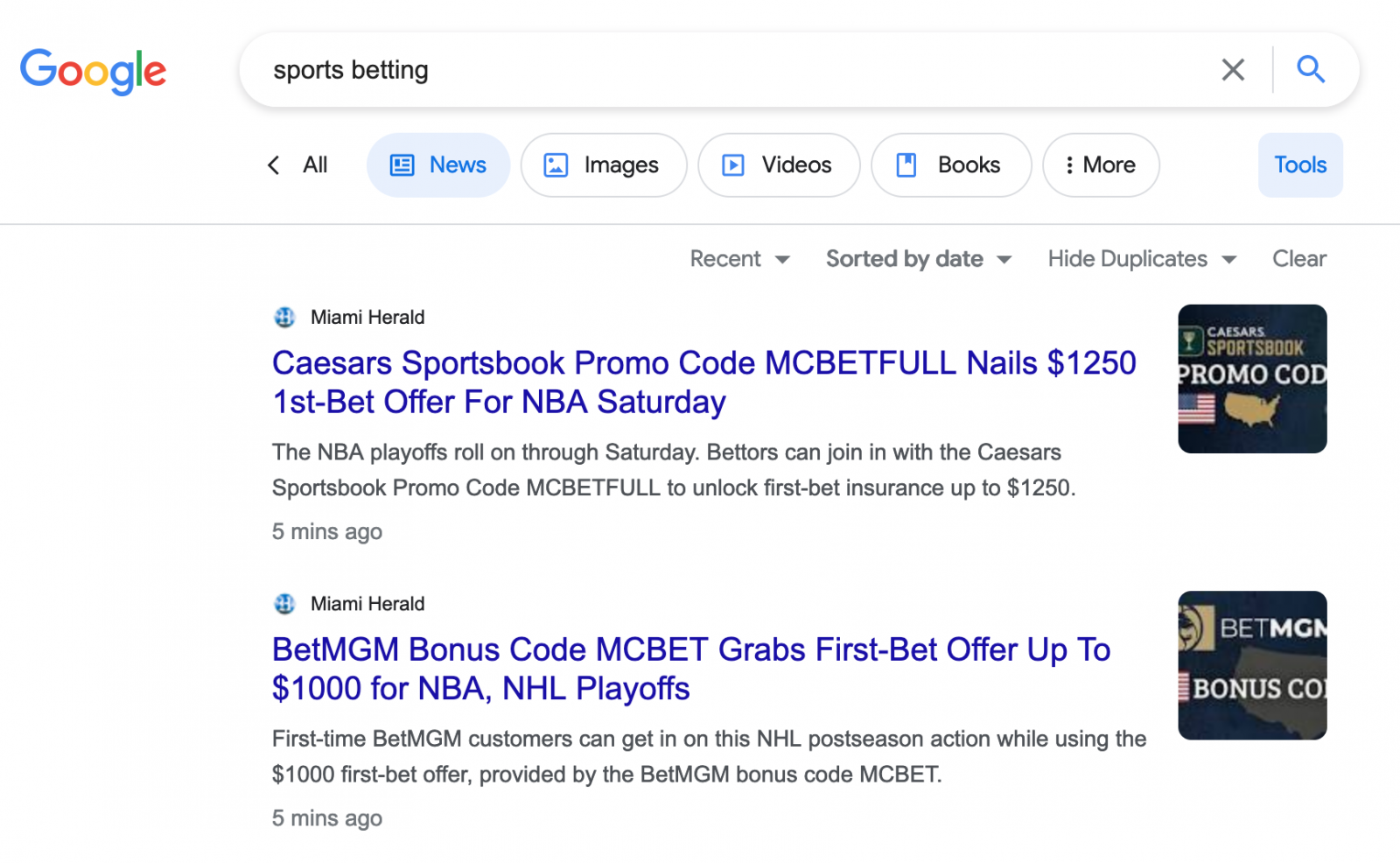This screenshot has width=1400, height=863.
Task: Switch to the All results tab
Action: [x=315, y=165]
